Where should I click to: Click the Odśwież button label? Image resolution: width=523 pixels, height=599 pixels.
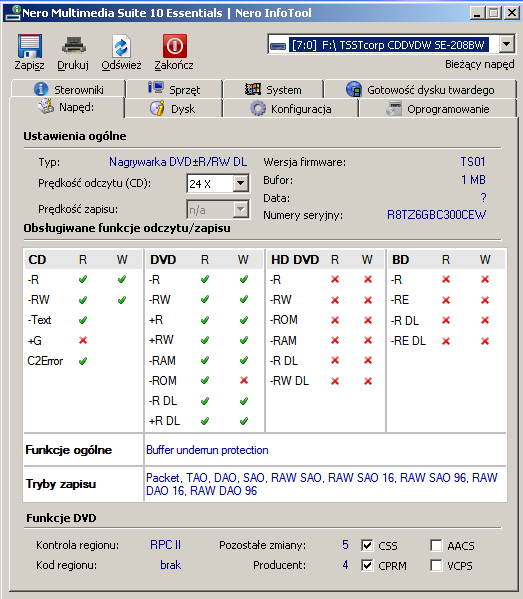click(x=121, y=65)
